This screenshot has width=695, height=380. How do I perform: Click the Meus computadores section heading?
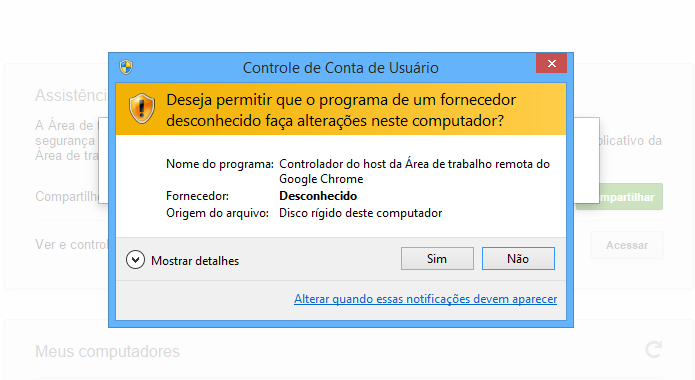point(107,352)
